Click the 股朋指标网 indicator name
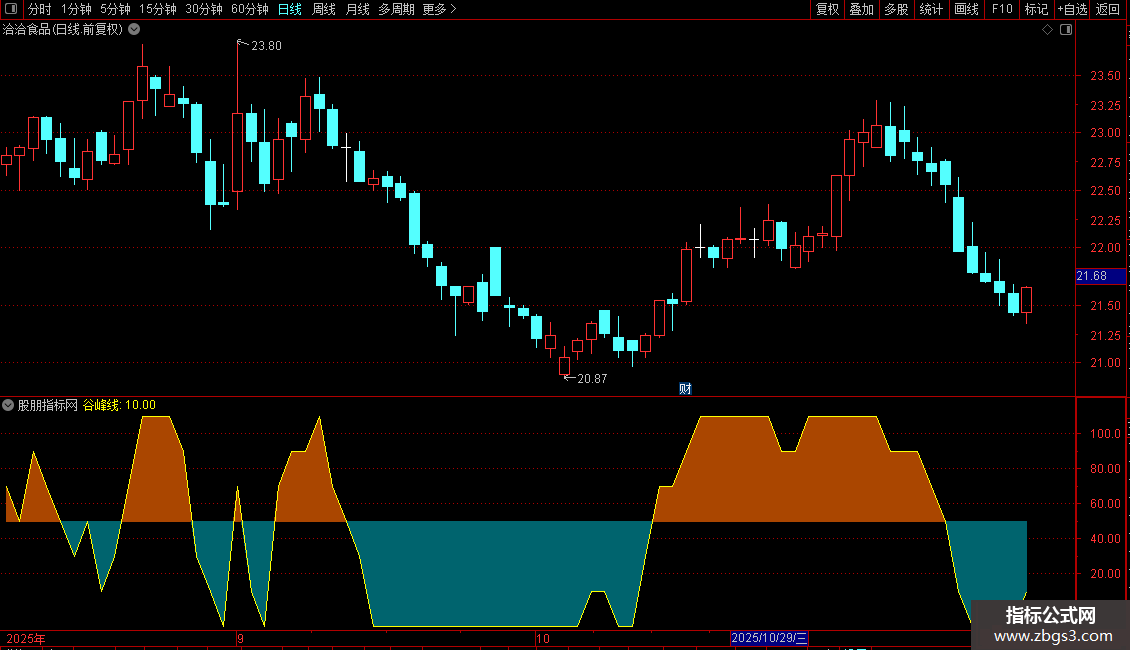 [x=48, y=406]
